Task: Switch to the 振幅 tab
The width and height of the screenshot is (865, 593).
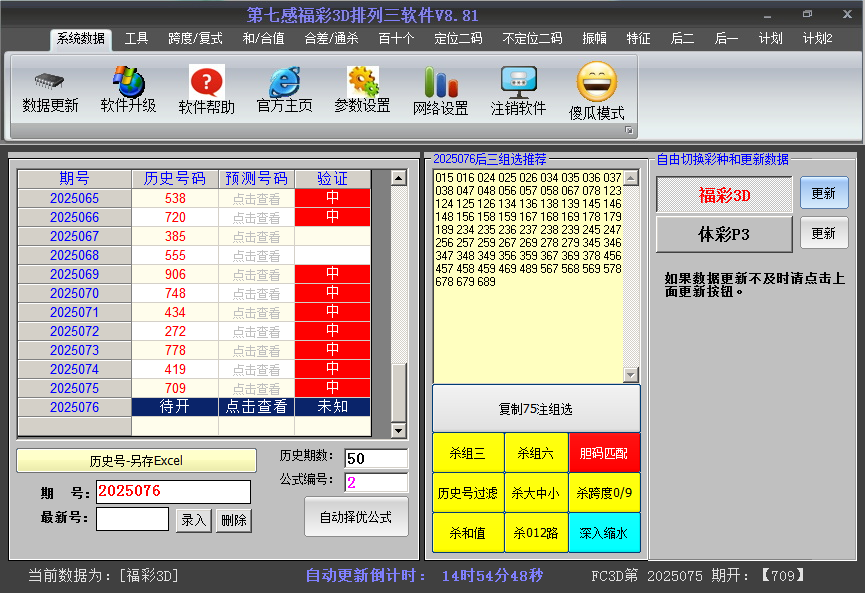Action: tap(595, 39)
